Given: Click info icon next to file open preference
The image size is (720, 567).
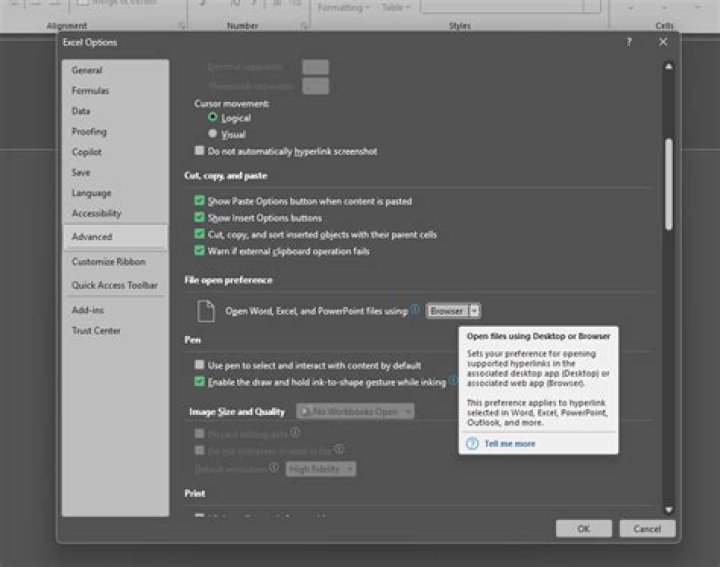Looking at the screenshot, I should [415, 309].
